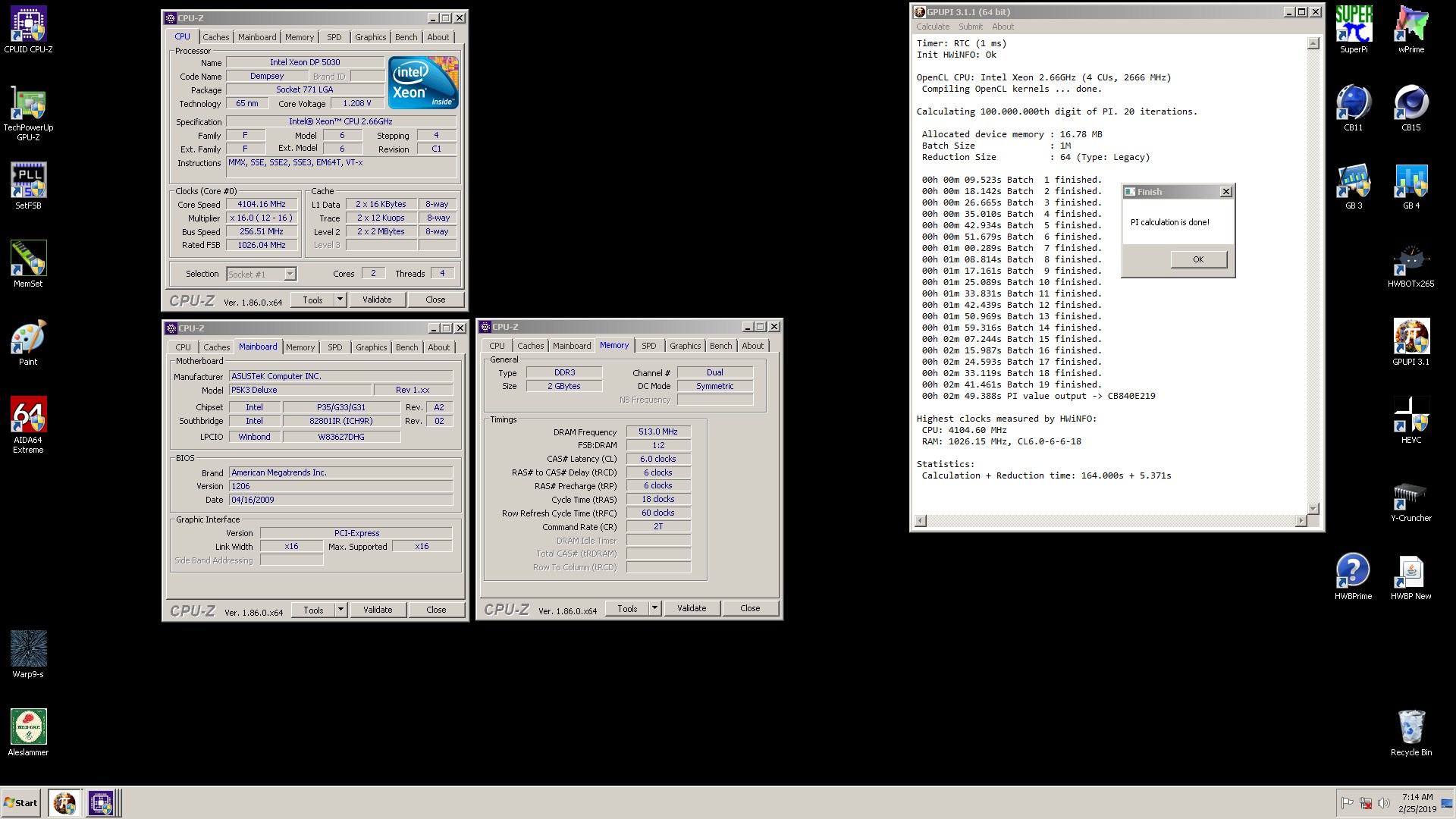Click the P5K3 Deluxe model field
Viewport: 1456px width, 819px height.
[x=300, y=390]
